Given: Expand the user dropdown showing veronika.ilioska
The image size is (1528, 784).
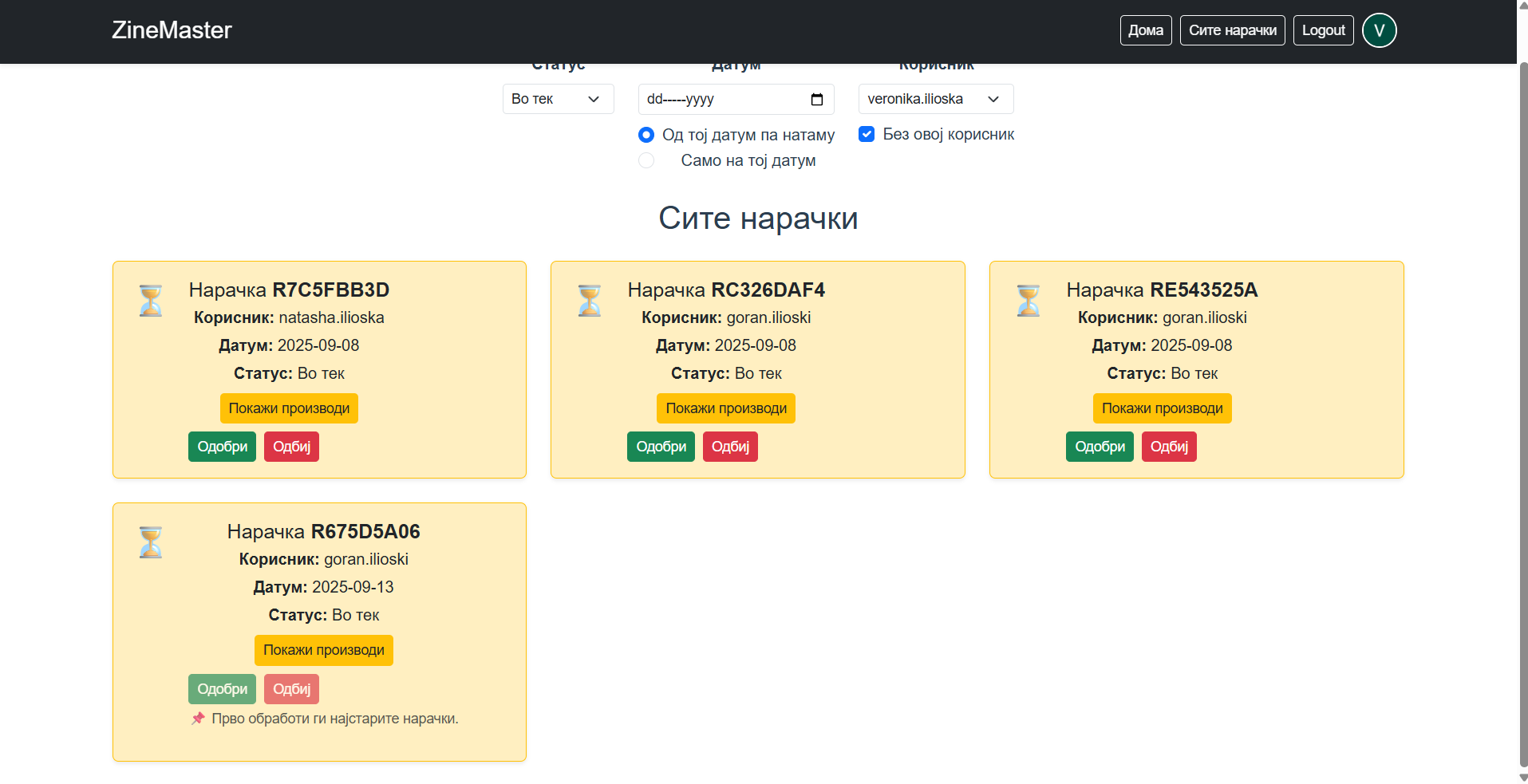Looking at the screenshot, I should (x=935, y=99).
